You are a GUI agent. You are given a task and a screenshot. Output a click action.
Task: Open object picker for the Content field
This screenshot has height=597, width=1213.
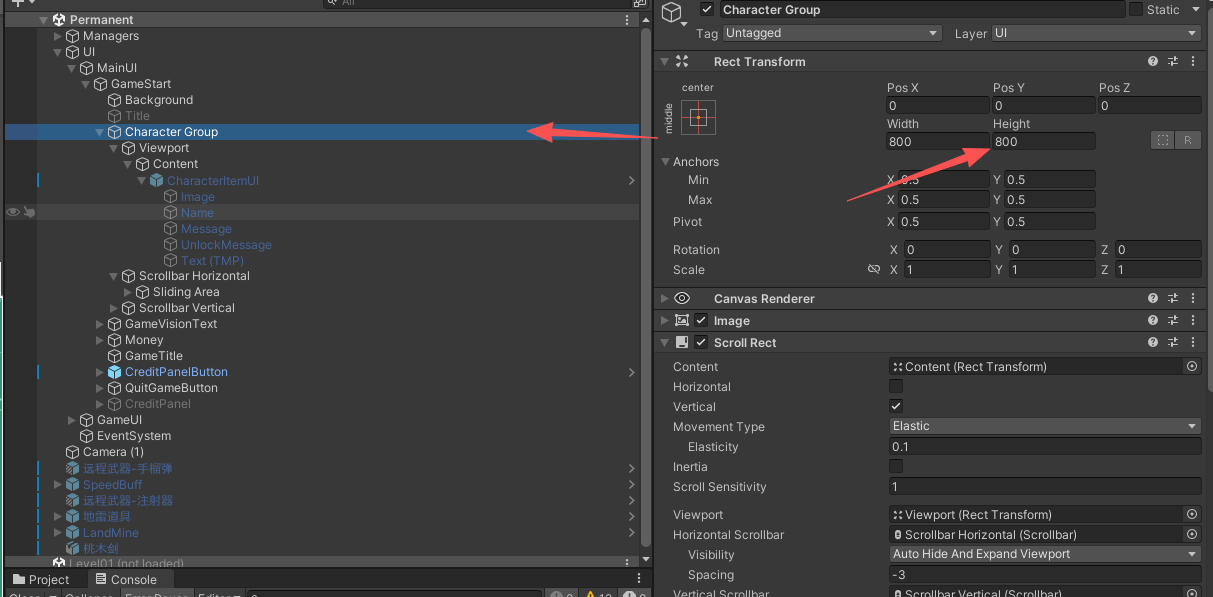(x=1192, y=367)
